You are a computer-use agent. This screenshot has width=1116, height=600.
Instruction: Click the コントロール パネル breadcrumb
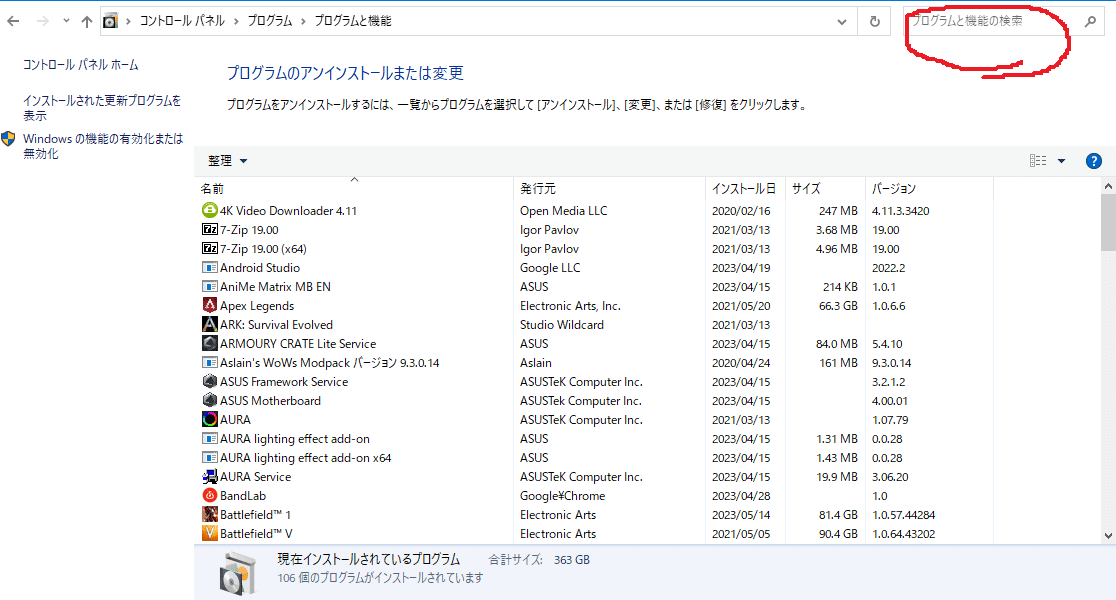pos(182,21)
